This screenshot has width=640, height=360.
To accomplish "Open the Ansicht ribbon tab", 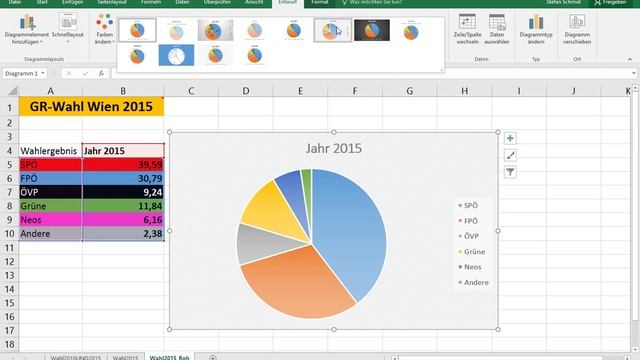I will pyautogui.click(x=254, y=2).
